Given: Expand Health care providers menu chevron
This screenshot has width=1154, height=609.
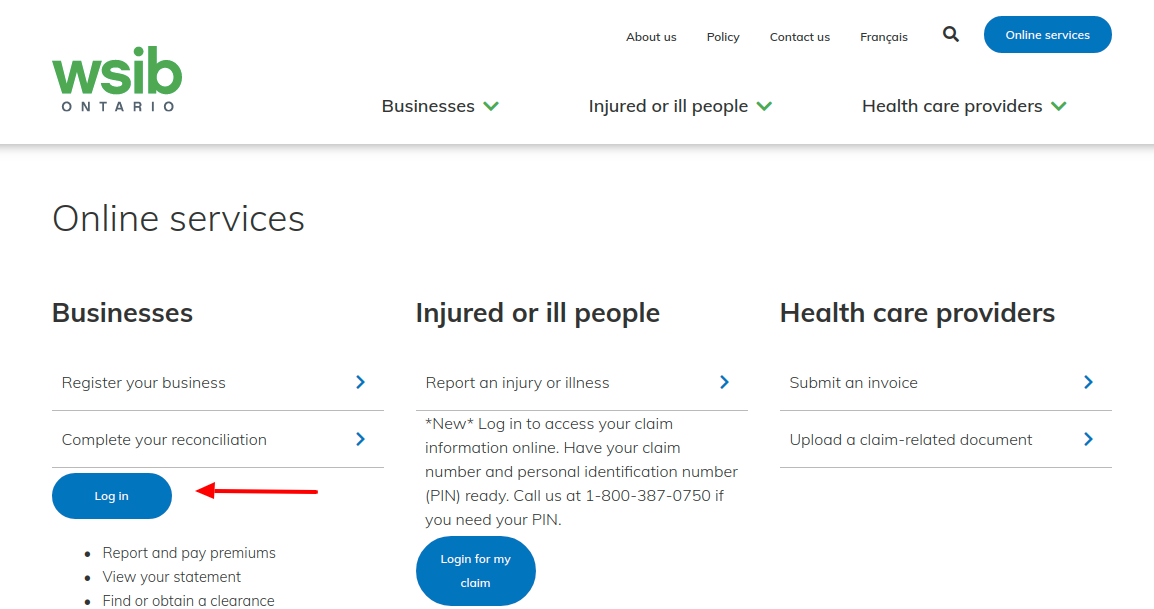Looking at the screenshot, I should [1059, 107].
